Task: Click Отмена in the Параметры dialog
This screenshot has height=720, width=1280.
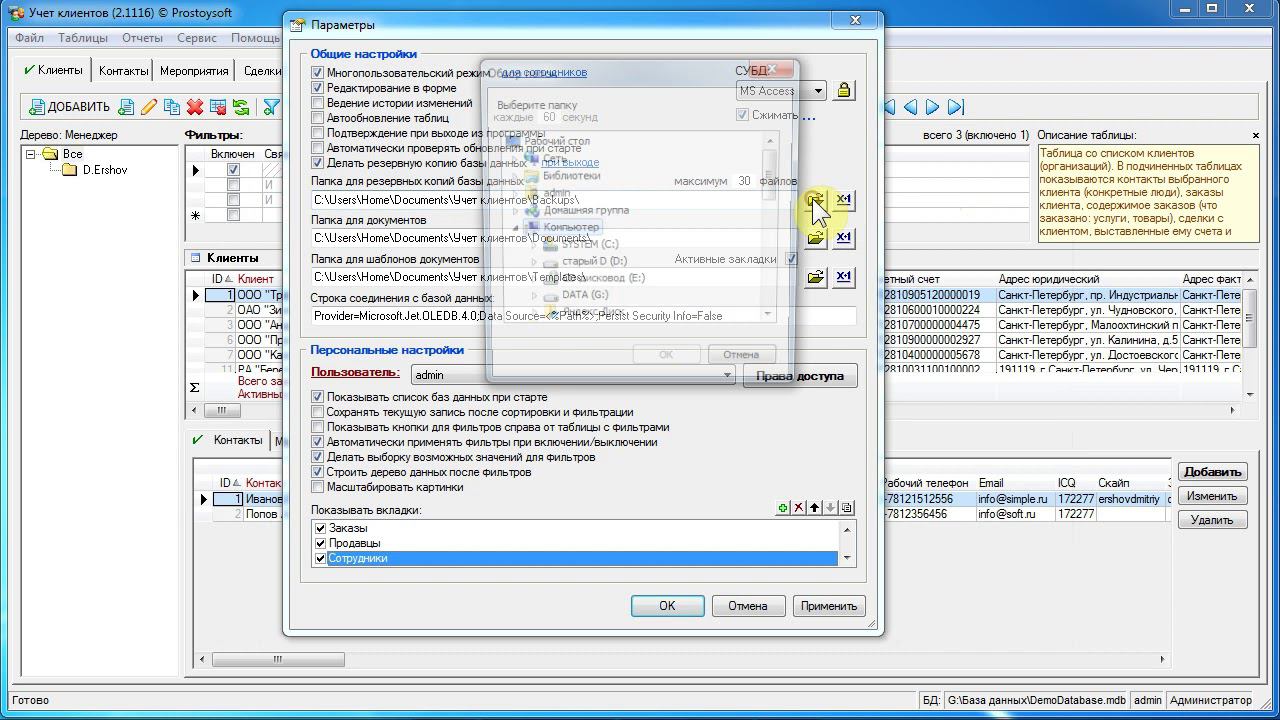Action: (x=748, y=606)
